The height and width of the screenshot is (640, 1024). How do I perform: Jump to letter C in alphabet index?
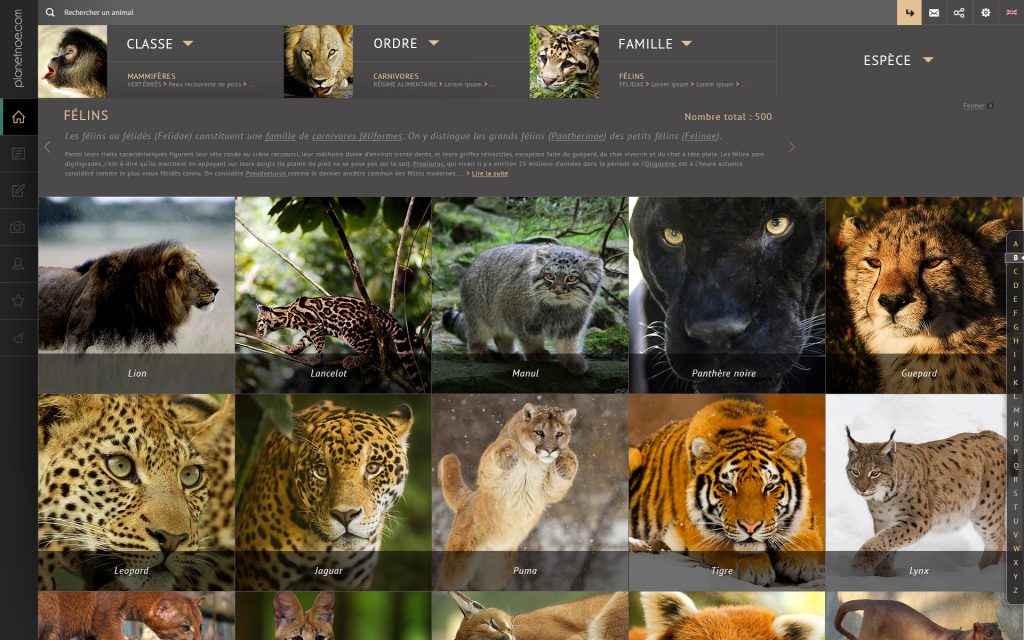(1016, 272)
